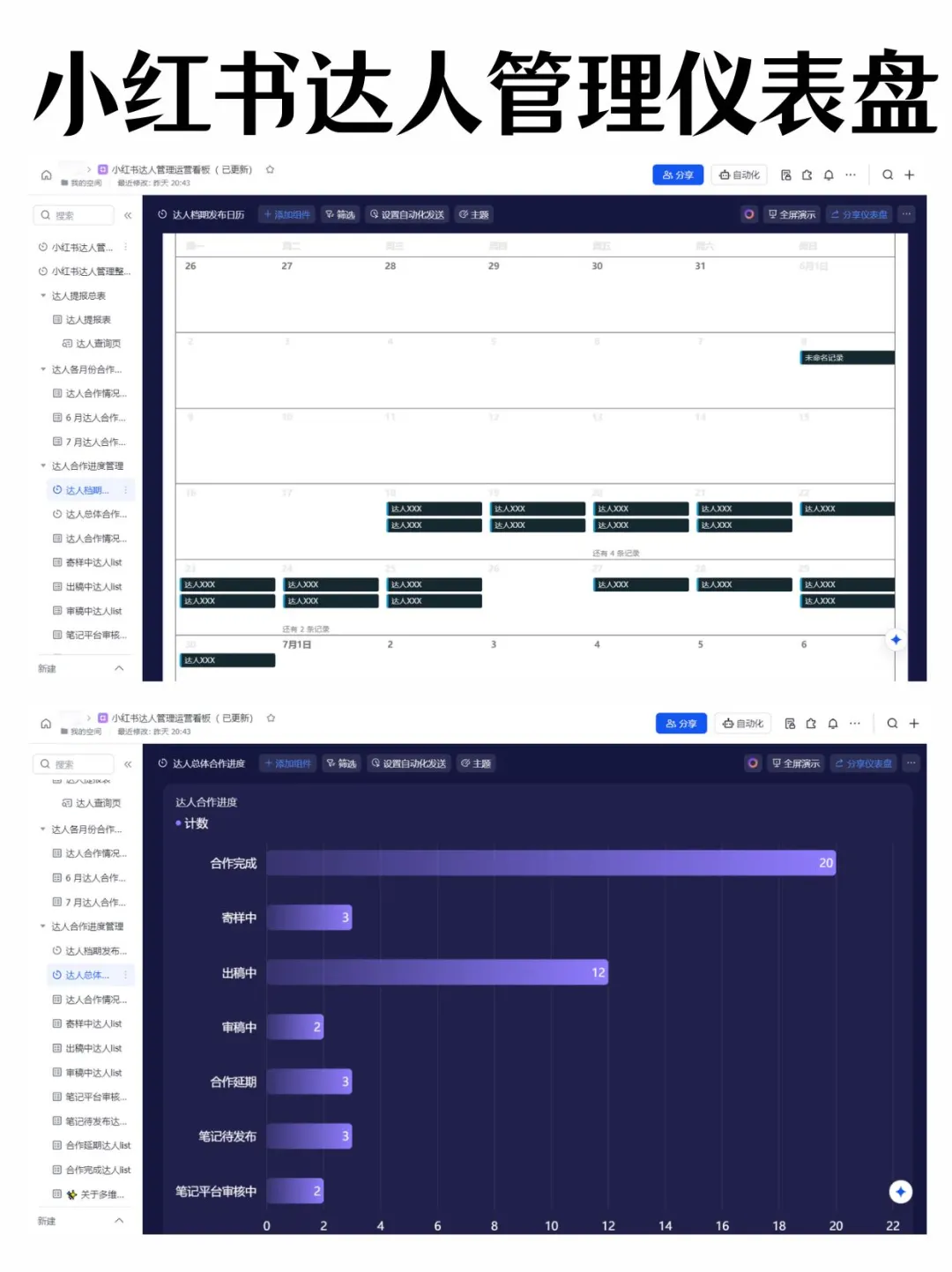
Task: Click 添加组件 above the bar chart
Action: tap(288, 763)
